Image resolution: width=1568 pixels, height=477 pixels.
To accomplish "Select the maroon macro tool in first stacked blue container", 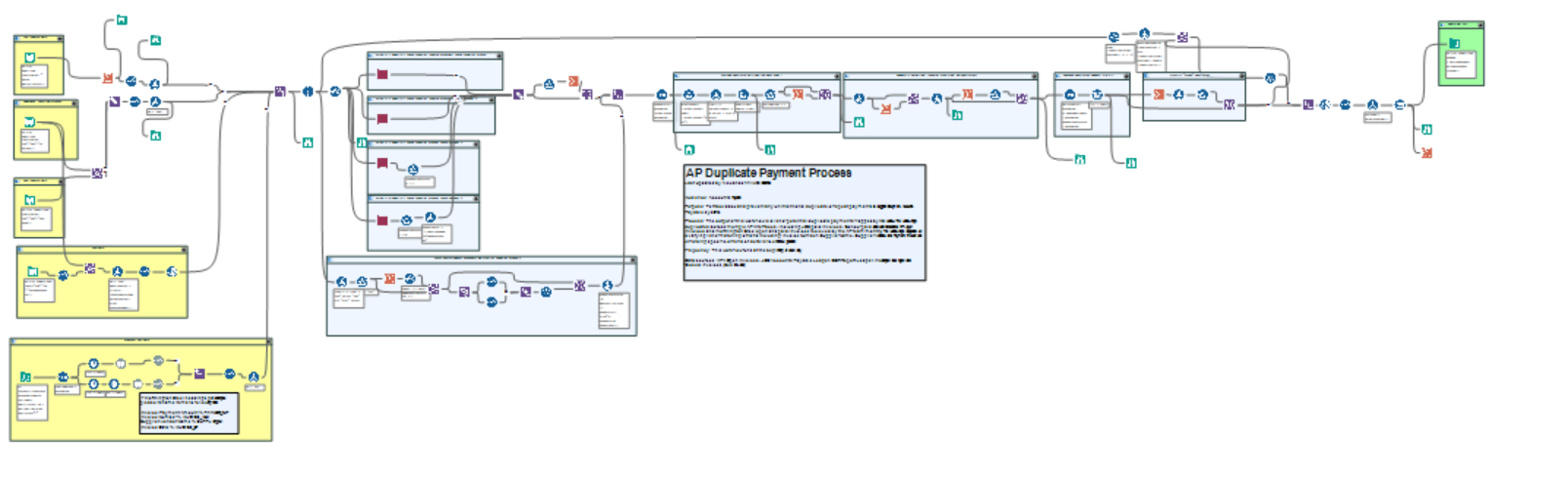I will [382, 75].
